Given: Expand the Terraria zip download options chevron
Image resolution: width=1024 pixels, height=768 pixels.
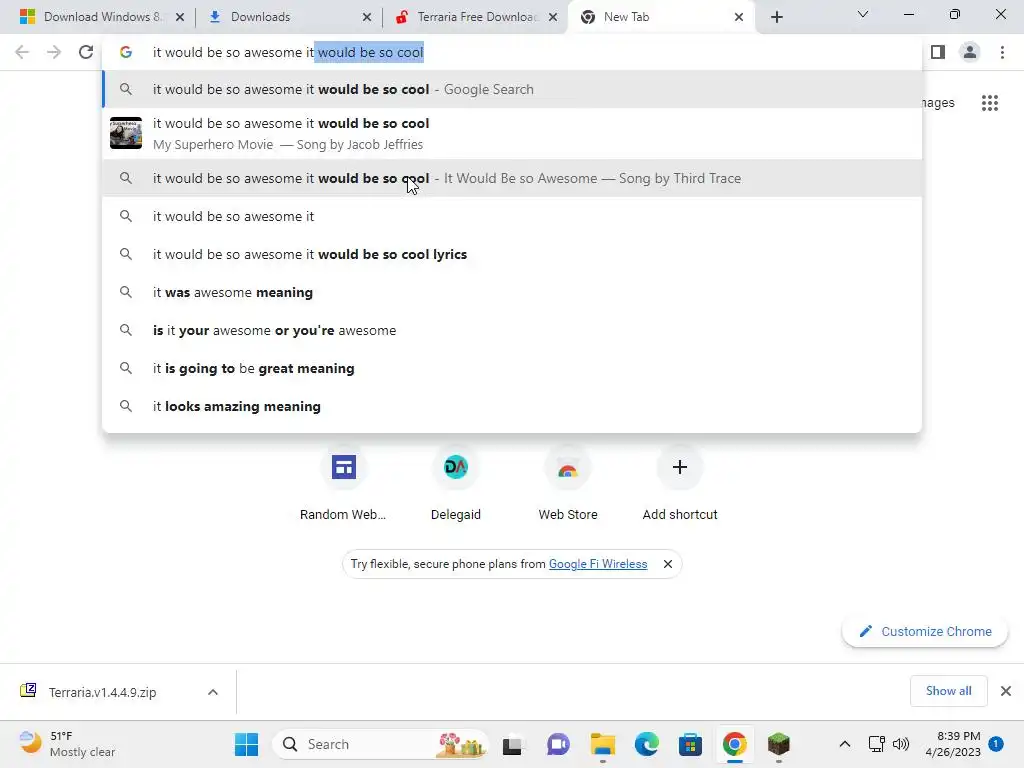Looking at the screenshot, I should (213, 692).
